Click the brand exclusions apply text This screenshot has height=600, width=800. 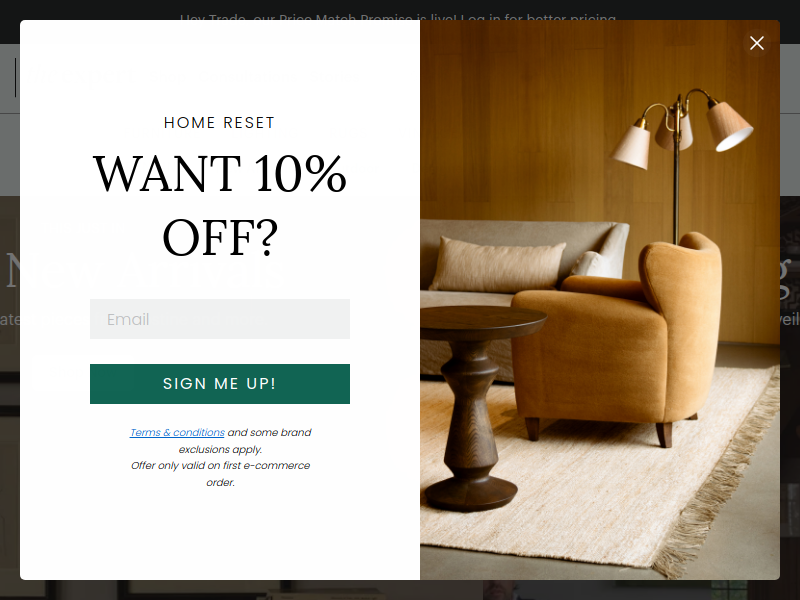point(245,441)
